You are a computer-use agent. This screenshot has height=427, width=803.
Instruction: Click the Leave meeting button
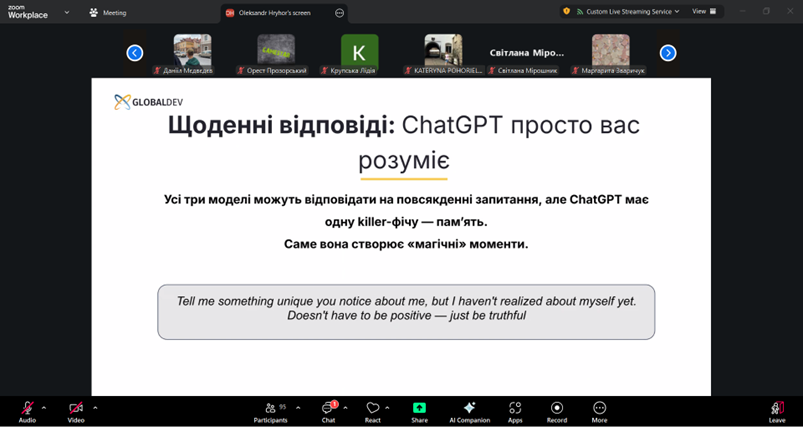coord(776,409)
